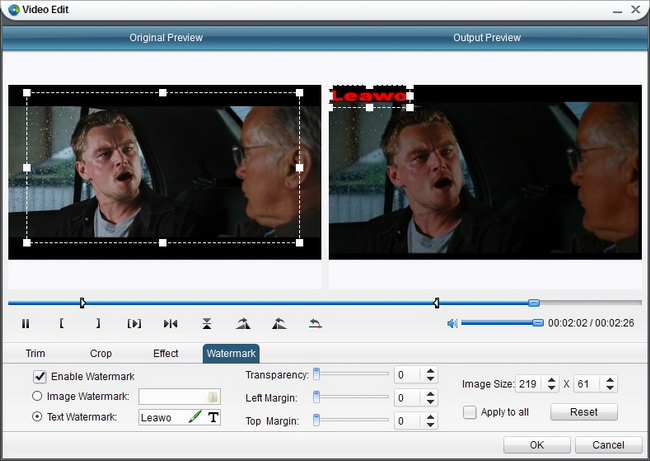Switch to the Trim tab

(35, 354)
